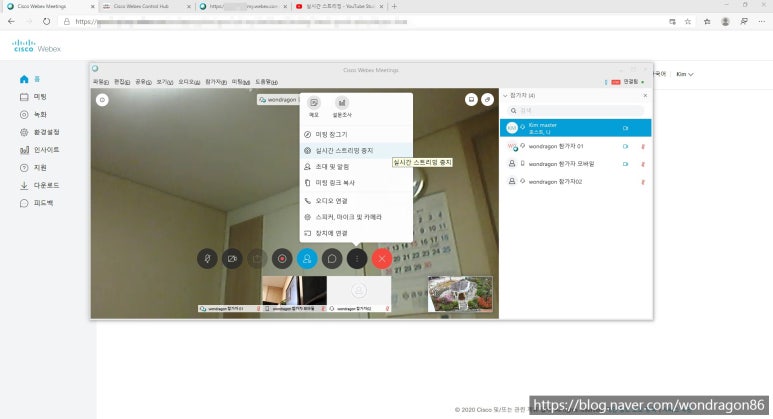Screen dimensions: 773x419
Task: Open the 미팅 menu in Webex Meetings
Action: coord(241,82)
